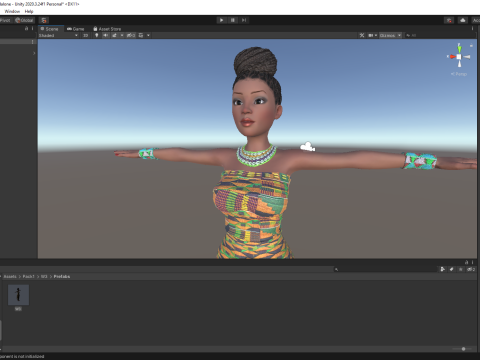480x360 pixels.
Task: Open the Hierarchy panel options menu
Action: (32, 29)
